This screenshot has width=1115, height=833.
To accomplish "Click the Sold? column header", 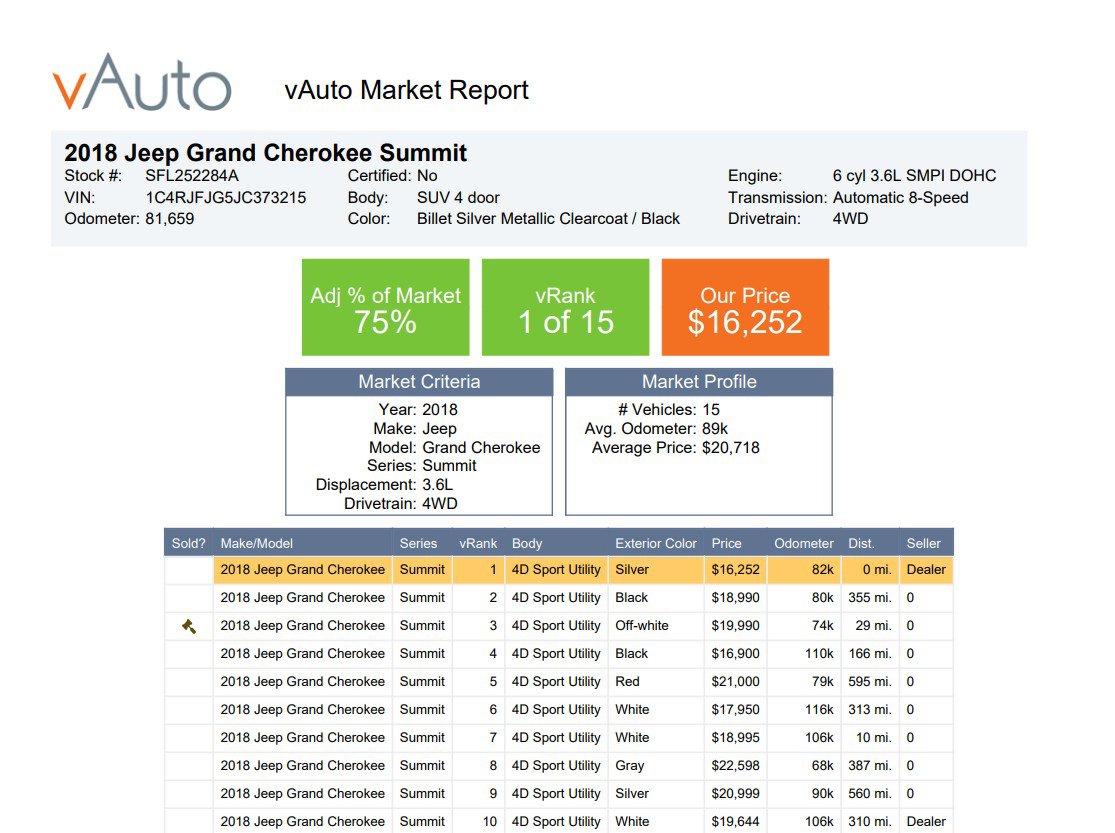I will 188,543.
